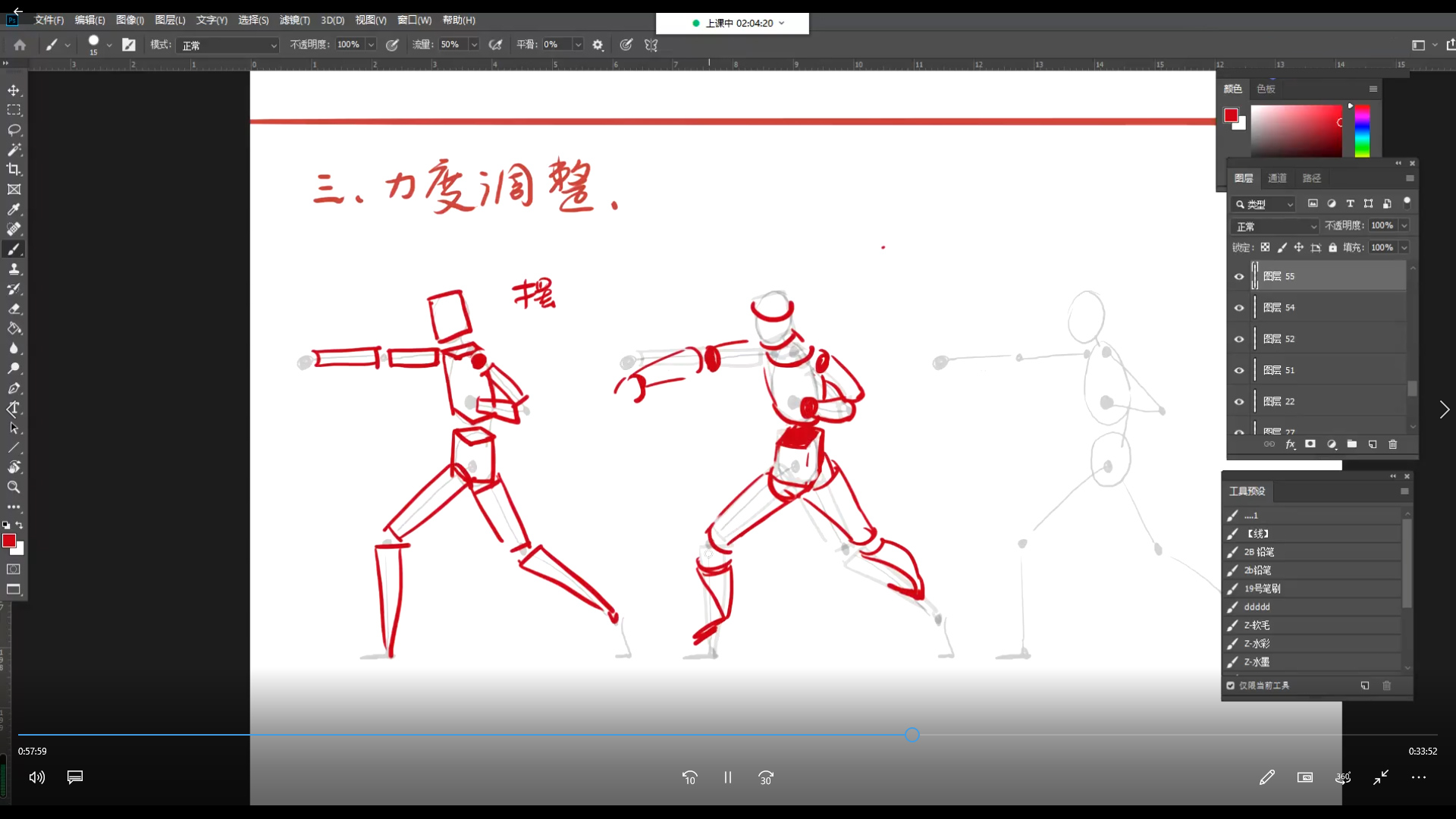
Task: Open blend 模式 dropdown in options bar
Action: [x=228, y=45]
